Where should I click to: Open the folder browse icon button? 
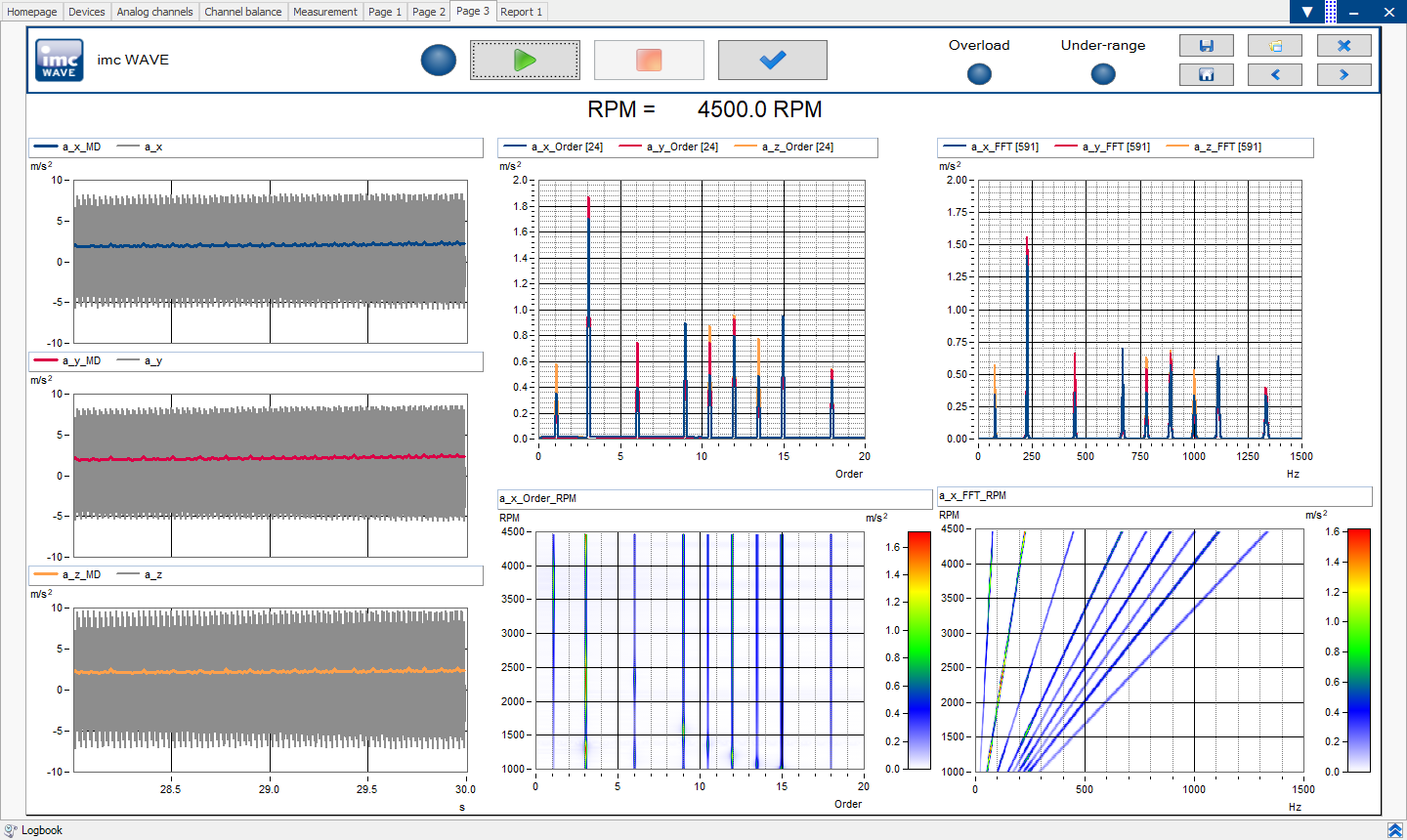coord(1274,46)
